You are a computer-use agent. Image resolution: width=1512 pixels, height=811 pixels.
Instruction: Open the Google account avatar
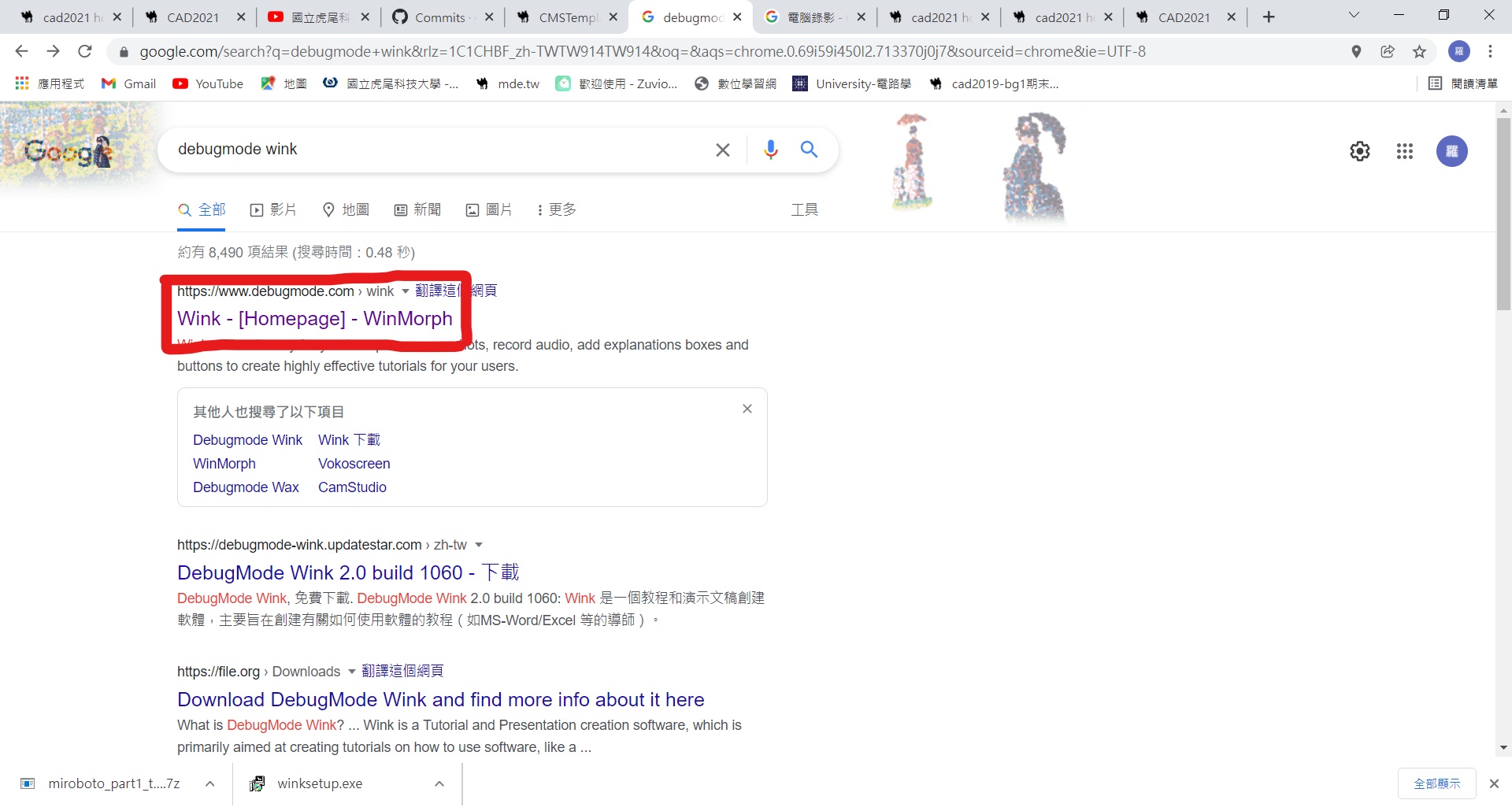1452,151
